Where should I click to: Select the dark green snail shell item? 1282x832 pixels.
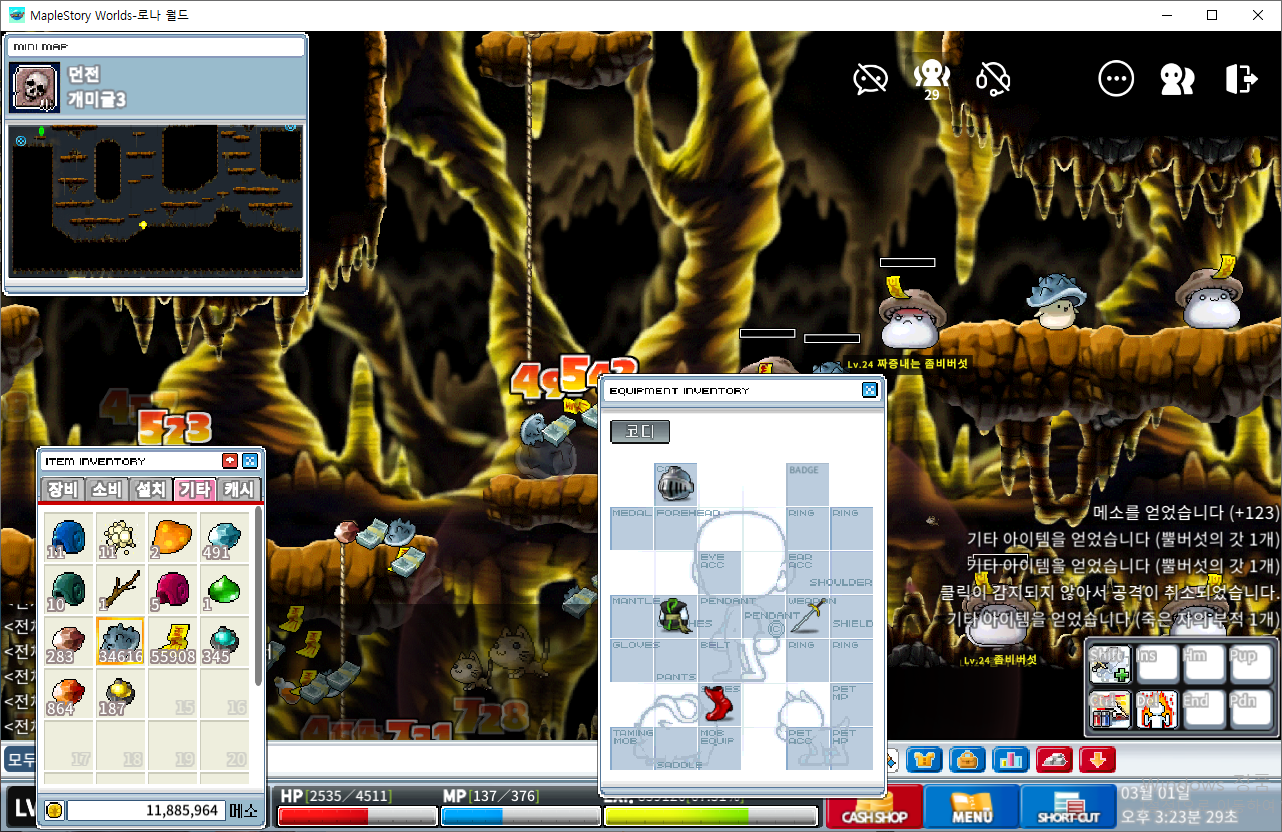[69, 589]
